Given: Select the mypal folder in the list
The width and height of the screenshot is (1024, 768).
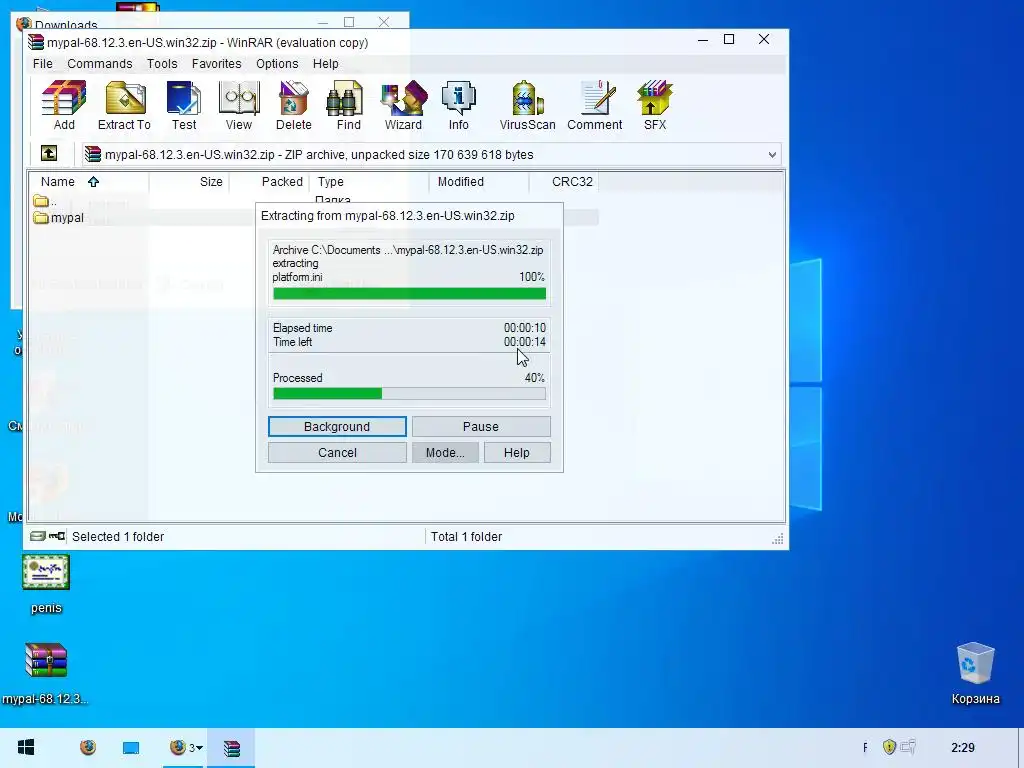Looking at the screenshot, I should [x=59, y=217].
